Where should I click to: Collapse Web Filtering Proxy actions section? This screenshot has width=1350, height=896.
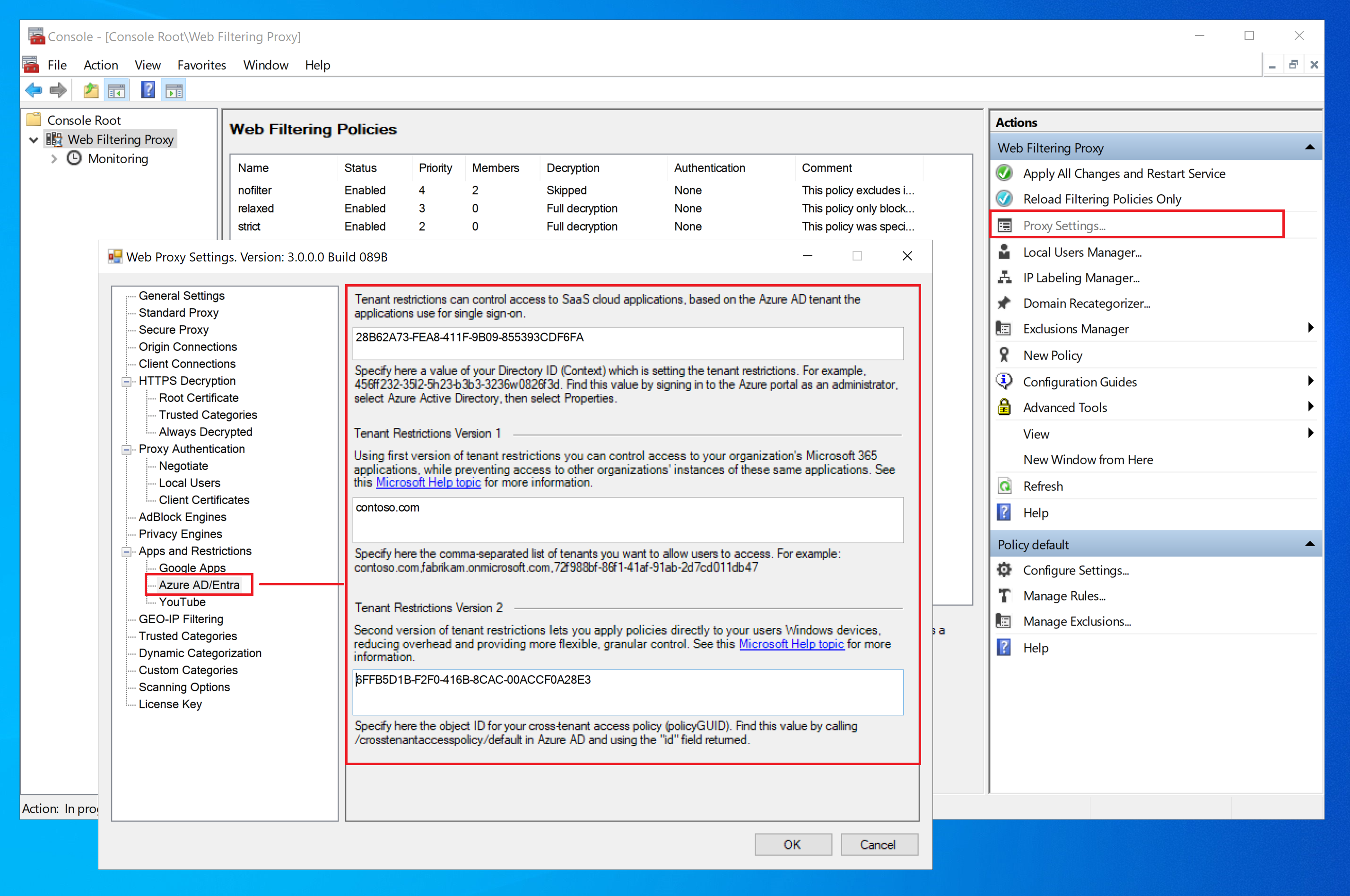click(x=1309, y=148)
